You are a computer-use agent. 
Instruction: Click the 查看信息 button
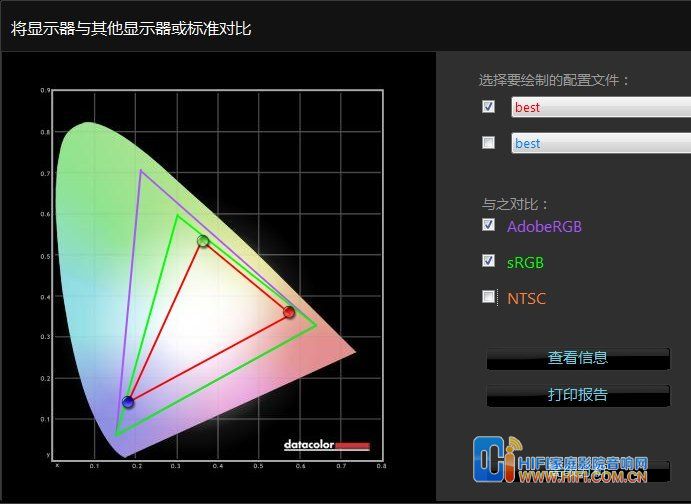(x=577, y=358)
